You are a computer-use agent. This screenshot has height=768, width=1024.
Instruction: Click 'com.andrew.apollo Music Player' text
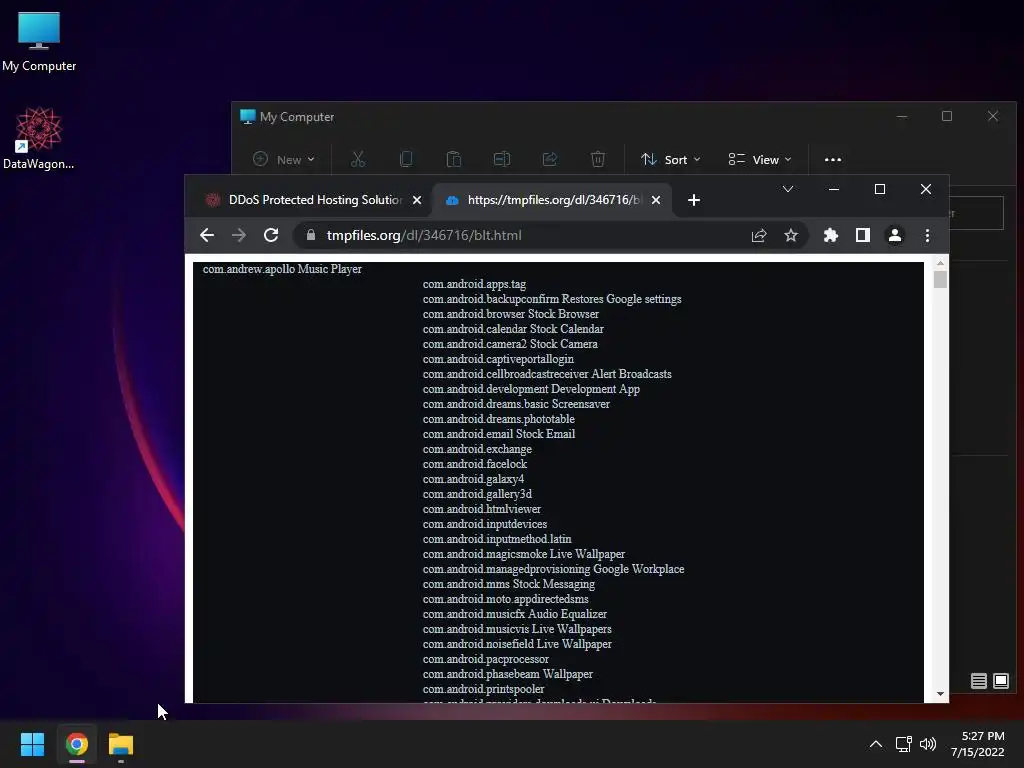coord(282,269)
